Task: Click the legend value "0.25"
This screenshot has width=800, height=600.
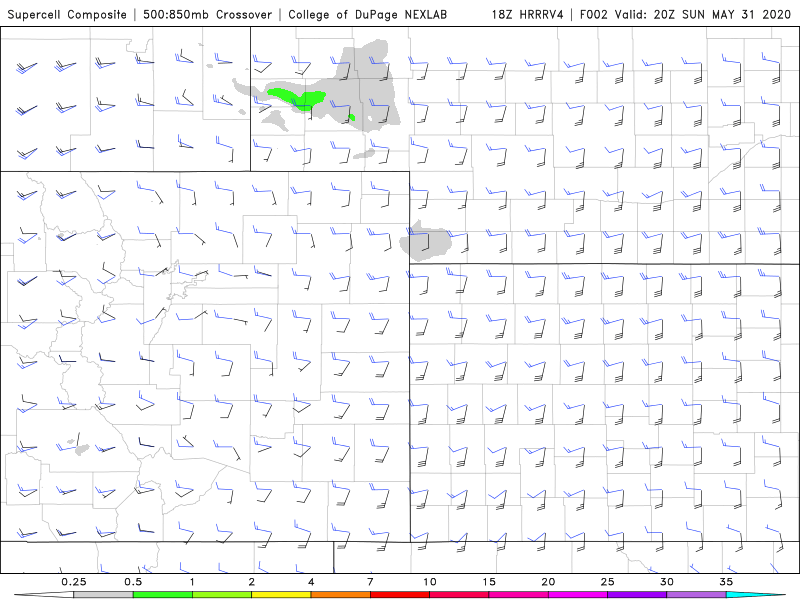Action: point(73,582)
